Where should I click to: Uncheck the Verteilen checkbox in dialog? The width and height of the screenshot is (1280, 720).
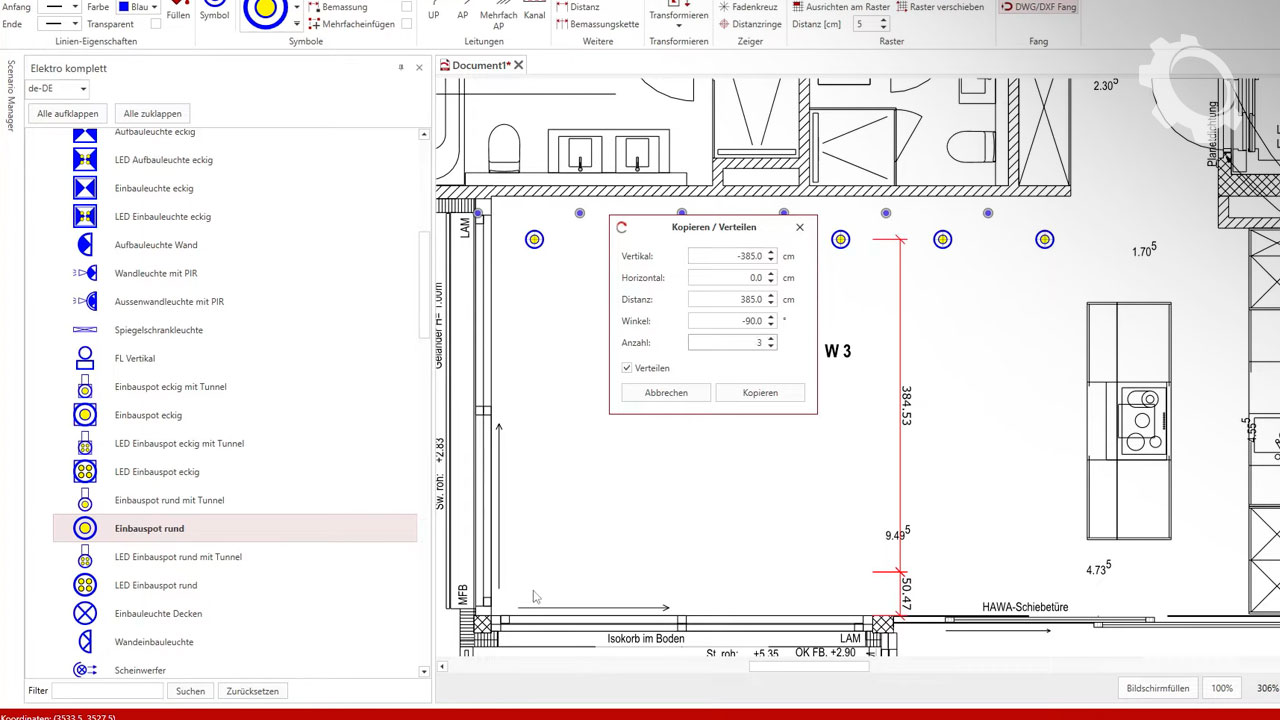point(627,368)
